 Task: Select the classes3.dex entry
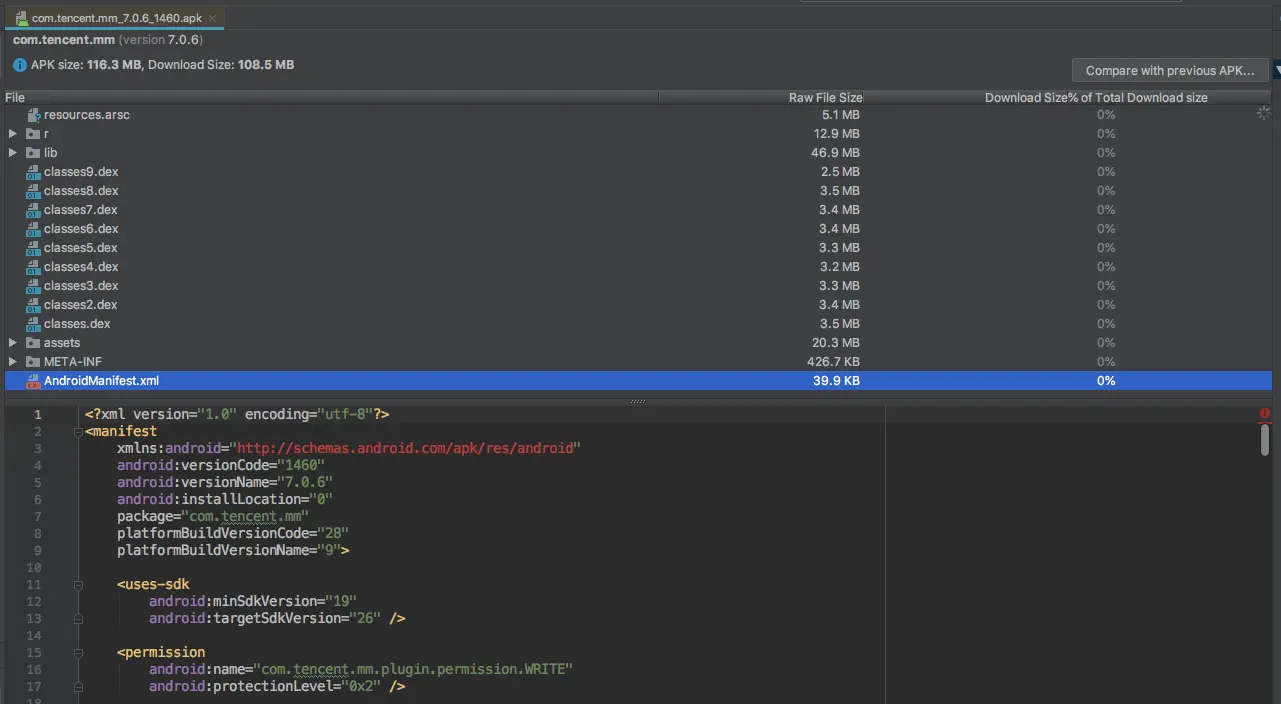[x=81, y=286]
